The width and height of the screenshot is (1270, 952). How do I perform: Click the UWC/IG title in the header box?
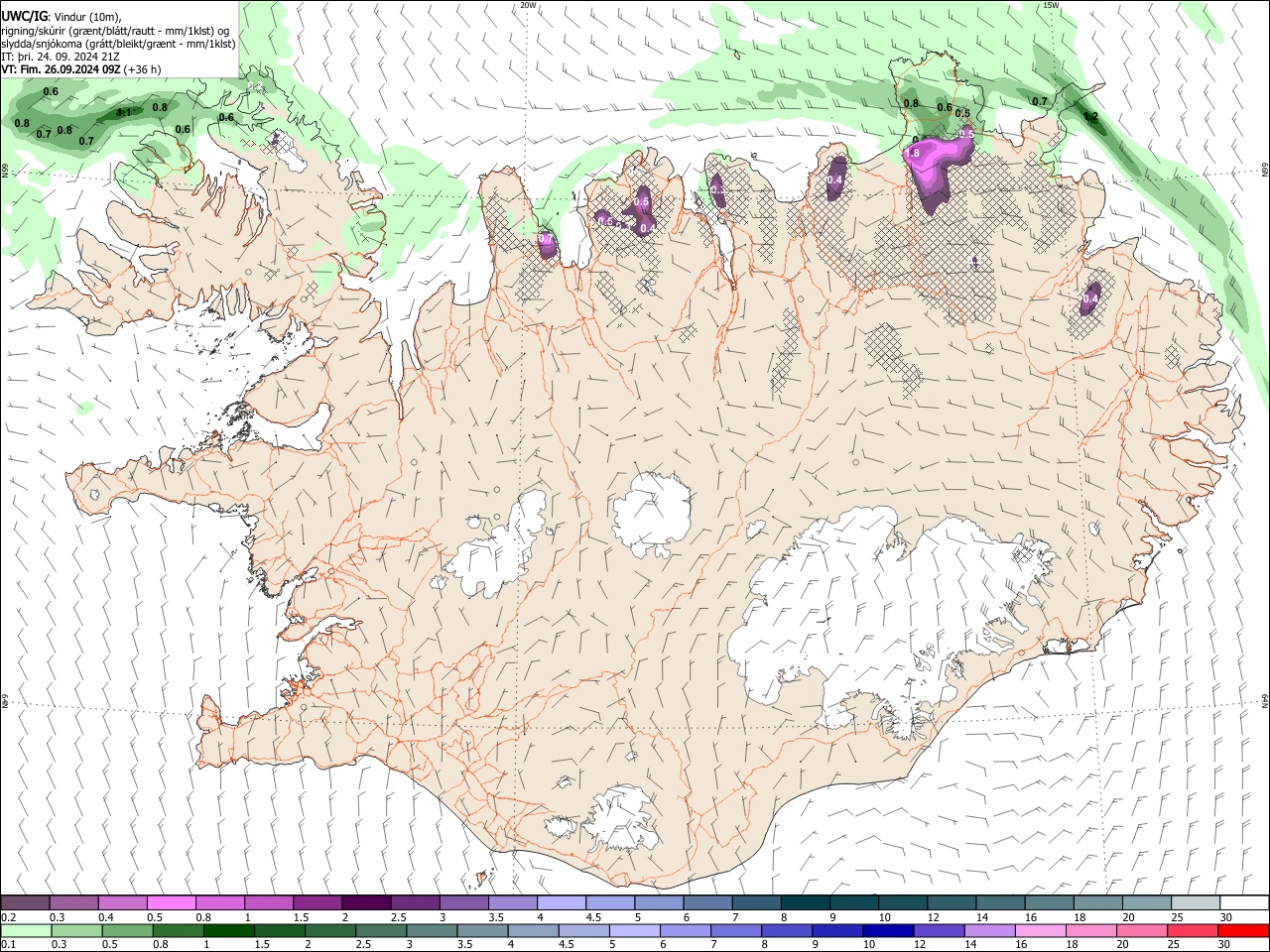click(25, 16)
